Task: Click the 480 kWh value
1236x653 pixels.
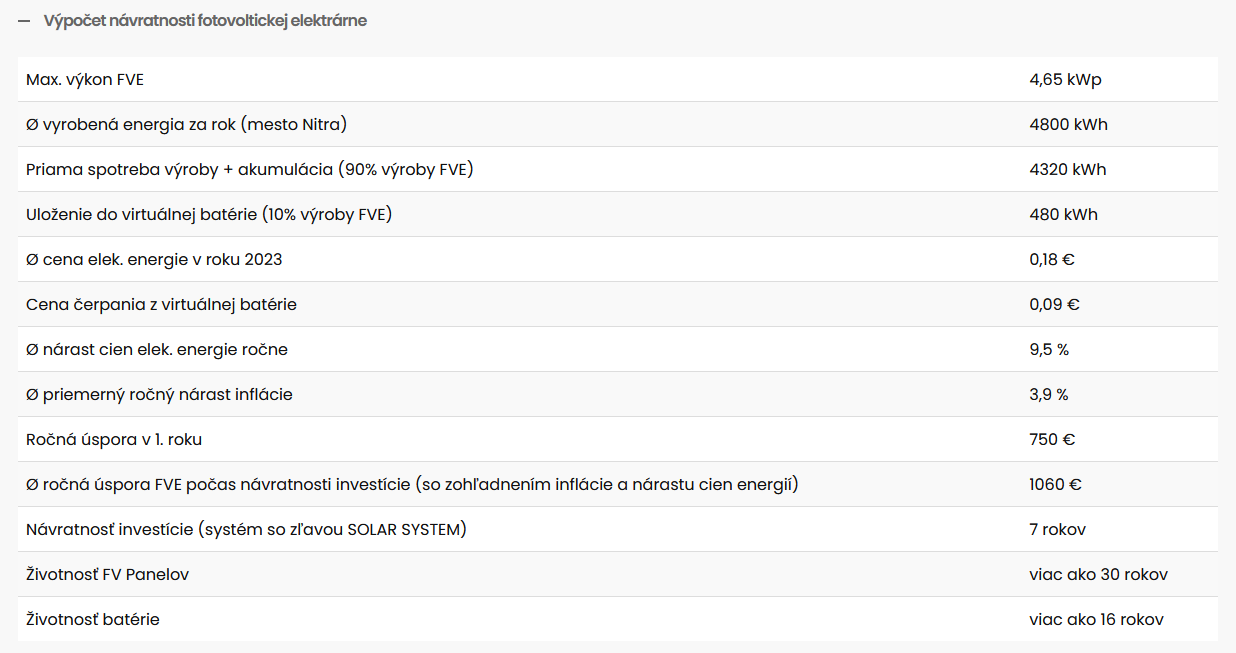Action: coord(1063,215)
